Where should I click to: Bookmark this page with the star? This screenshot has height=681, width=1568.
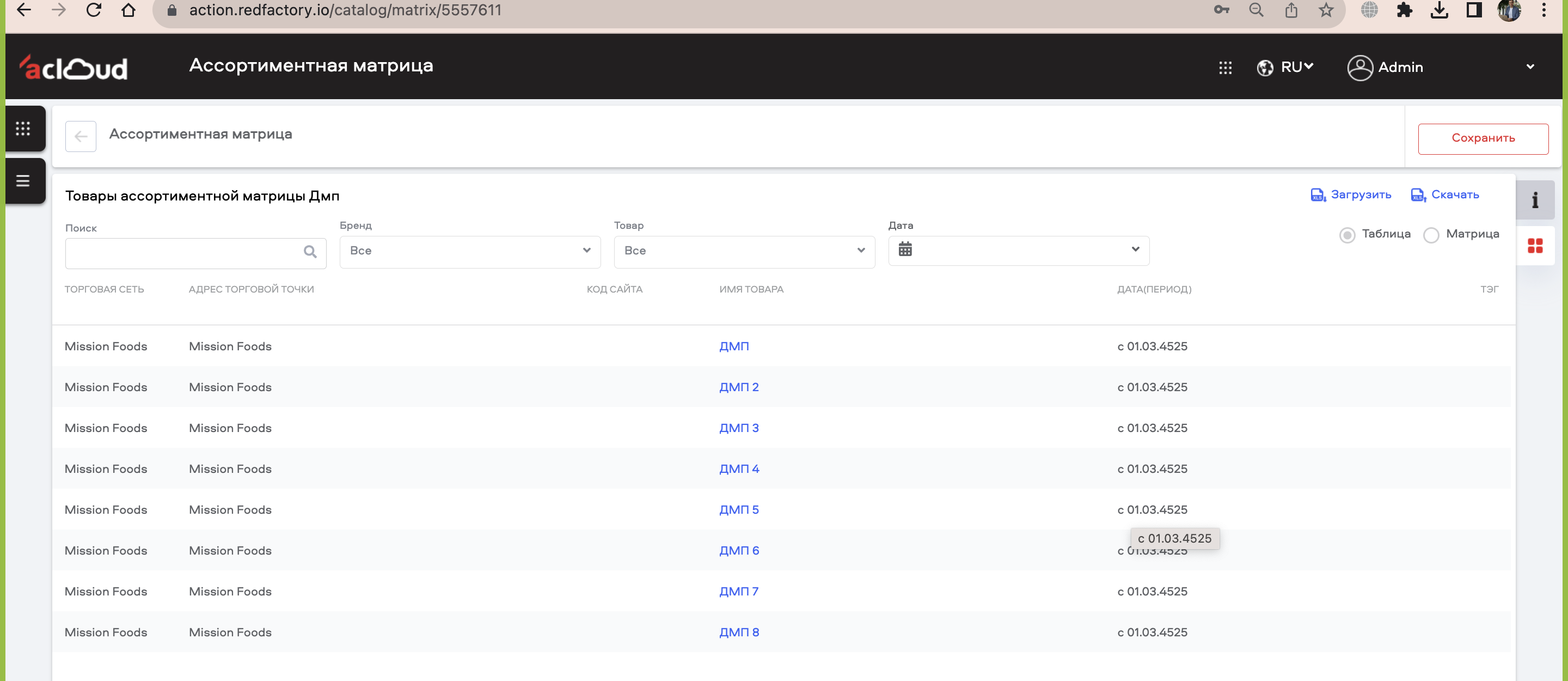(1326, 10)
